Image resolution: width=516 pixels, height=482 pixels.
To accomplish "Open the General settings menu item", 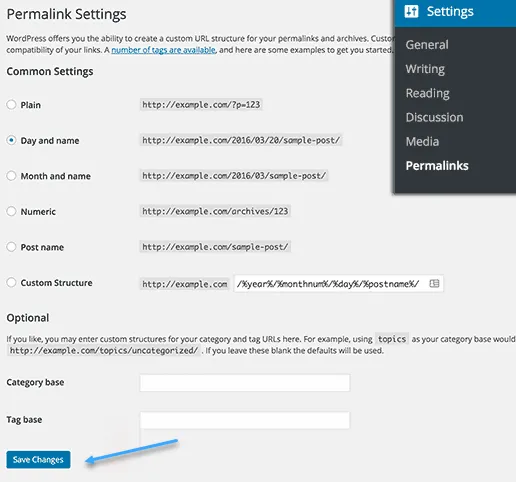I will (x=427, y=45).
